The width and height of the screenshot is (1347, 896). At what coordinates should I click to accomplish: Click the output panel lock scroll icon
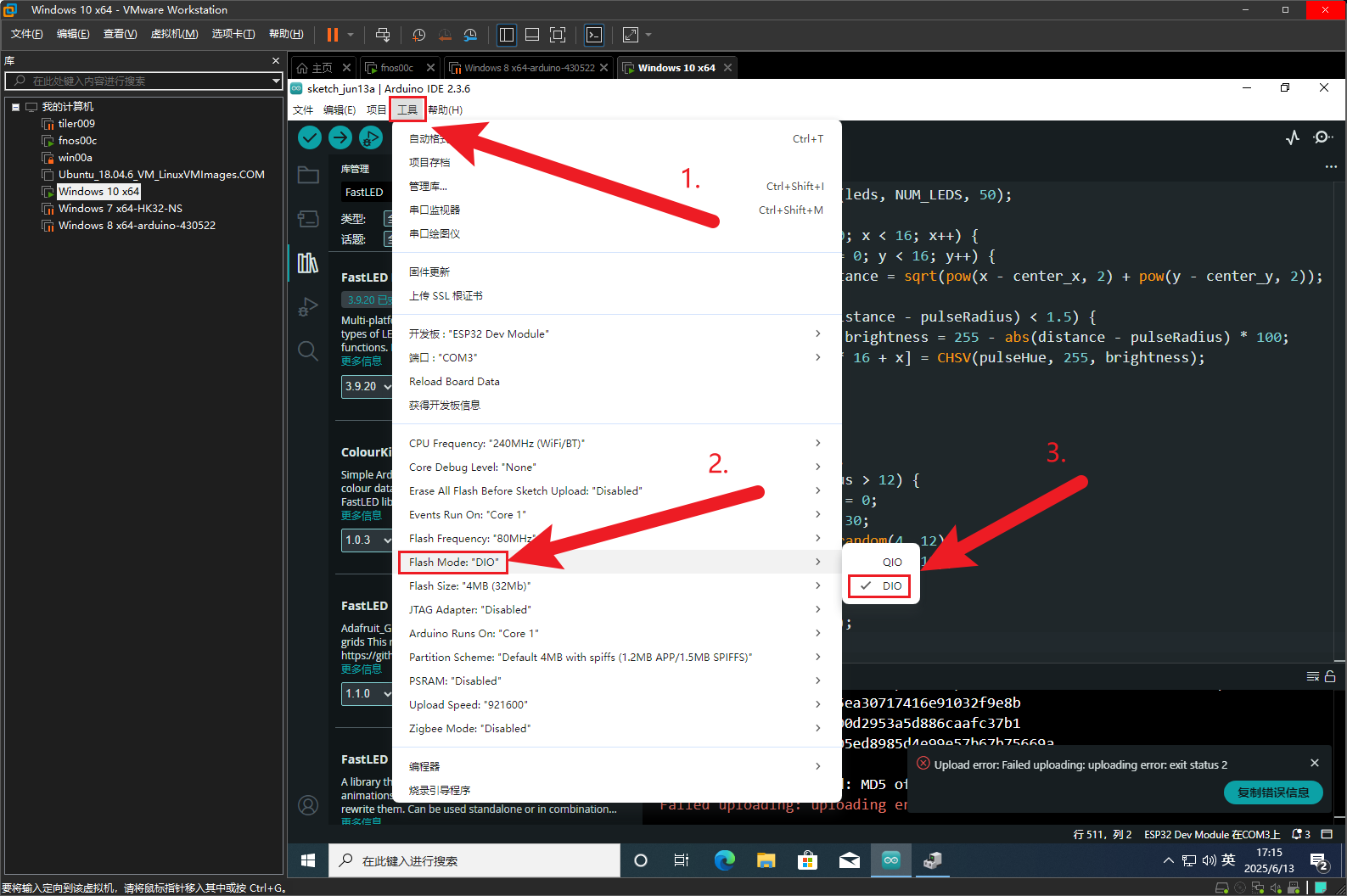(x=1330, y=676)
